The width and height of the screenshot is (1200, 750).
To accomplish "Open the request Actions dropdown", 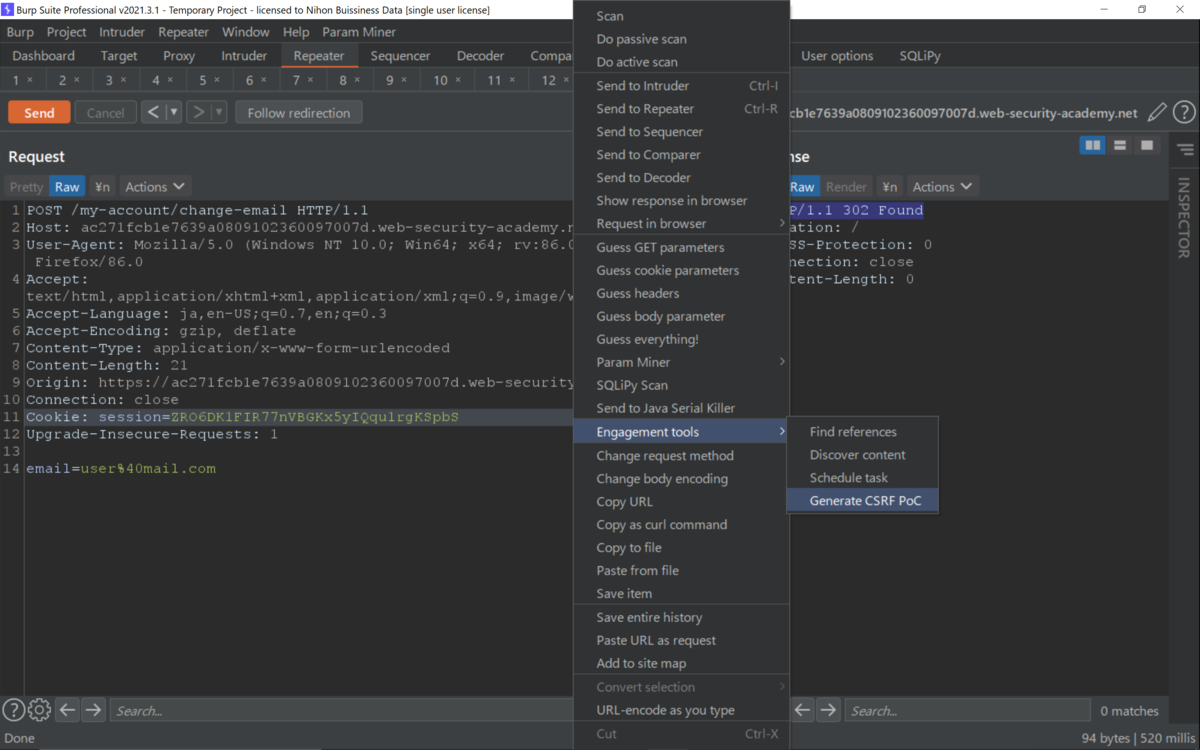I will (155, 187).
